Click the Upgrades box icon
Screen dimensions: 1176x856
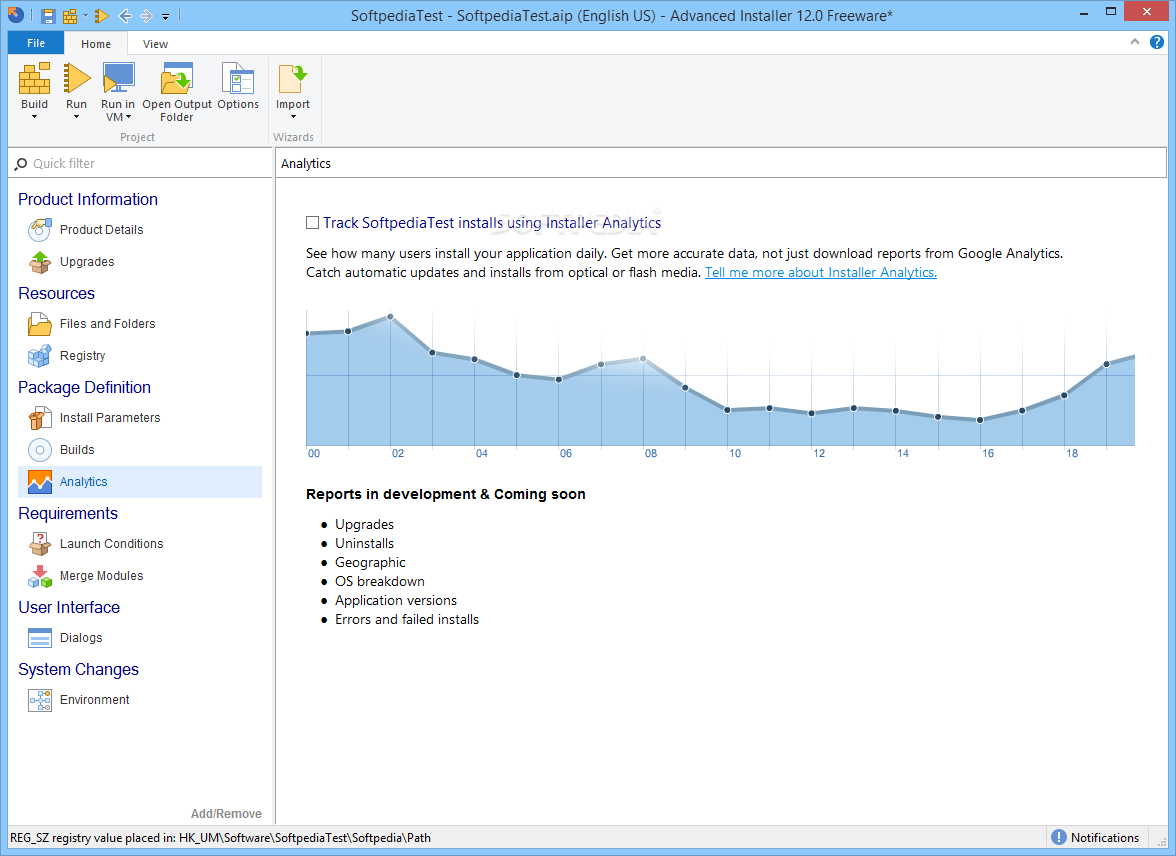[40, 262]
